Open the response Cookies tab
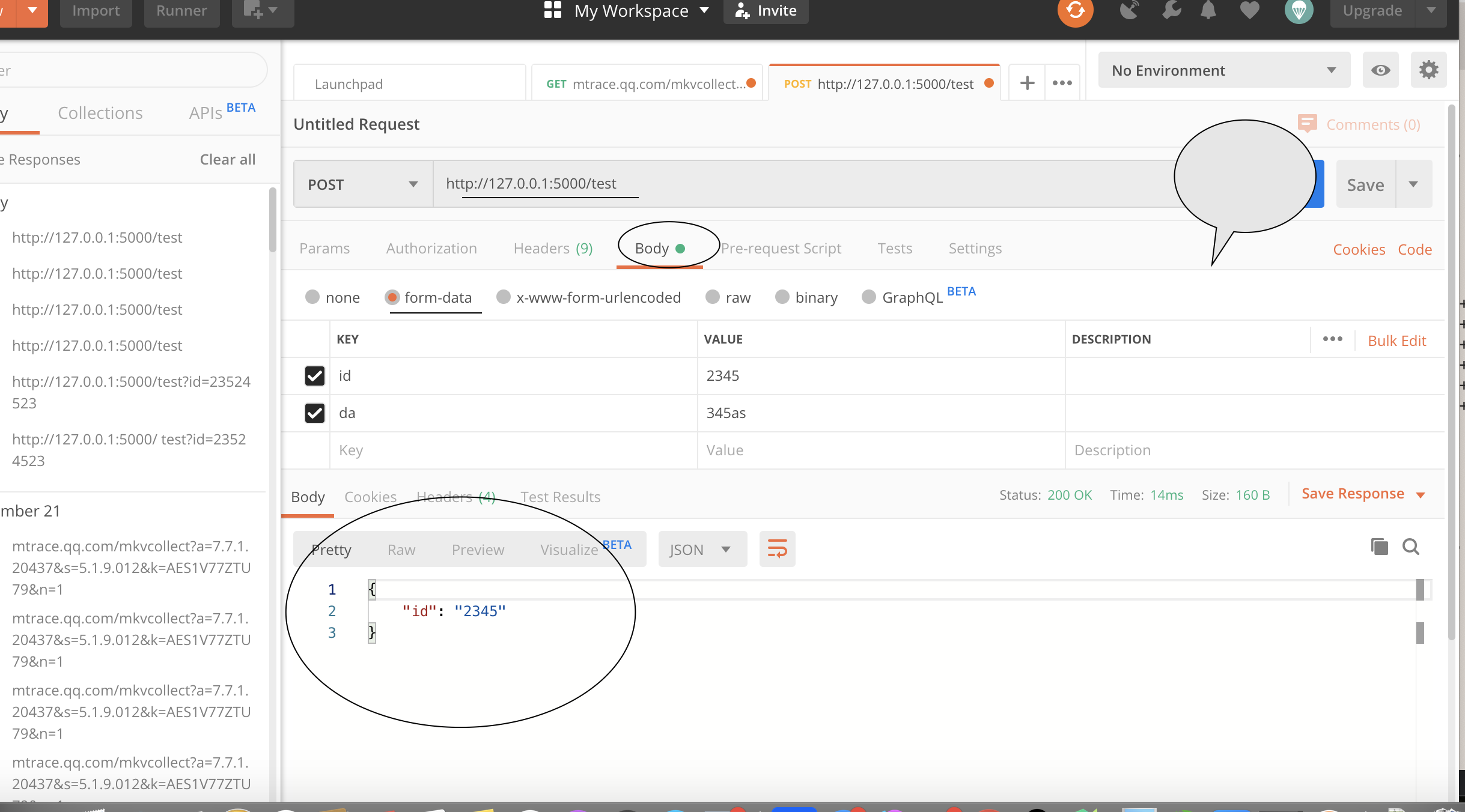1465x812 pixels. pos(370,497)
